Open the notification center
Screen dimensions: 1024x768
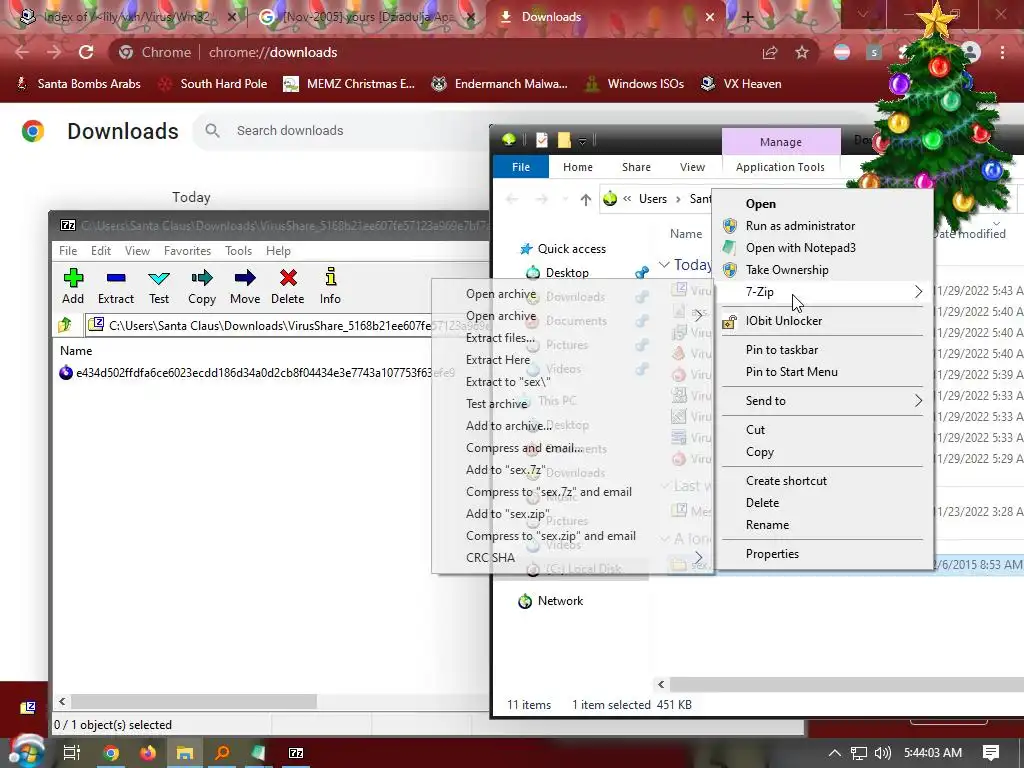click(991, 753)
